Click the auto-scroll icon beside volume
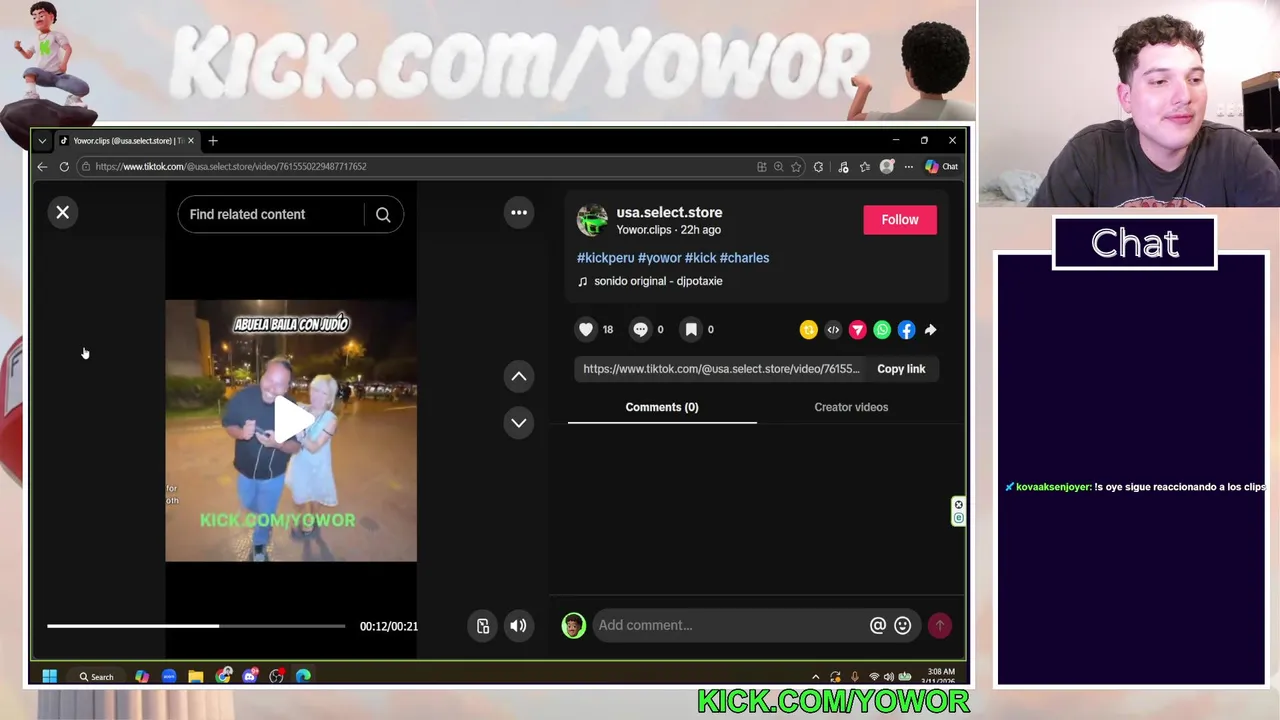The image size is (1280, 720). pyautogui.click(x=483, y=626)
